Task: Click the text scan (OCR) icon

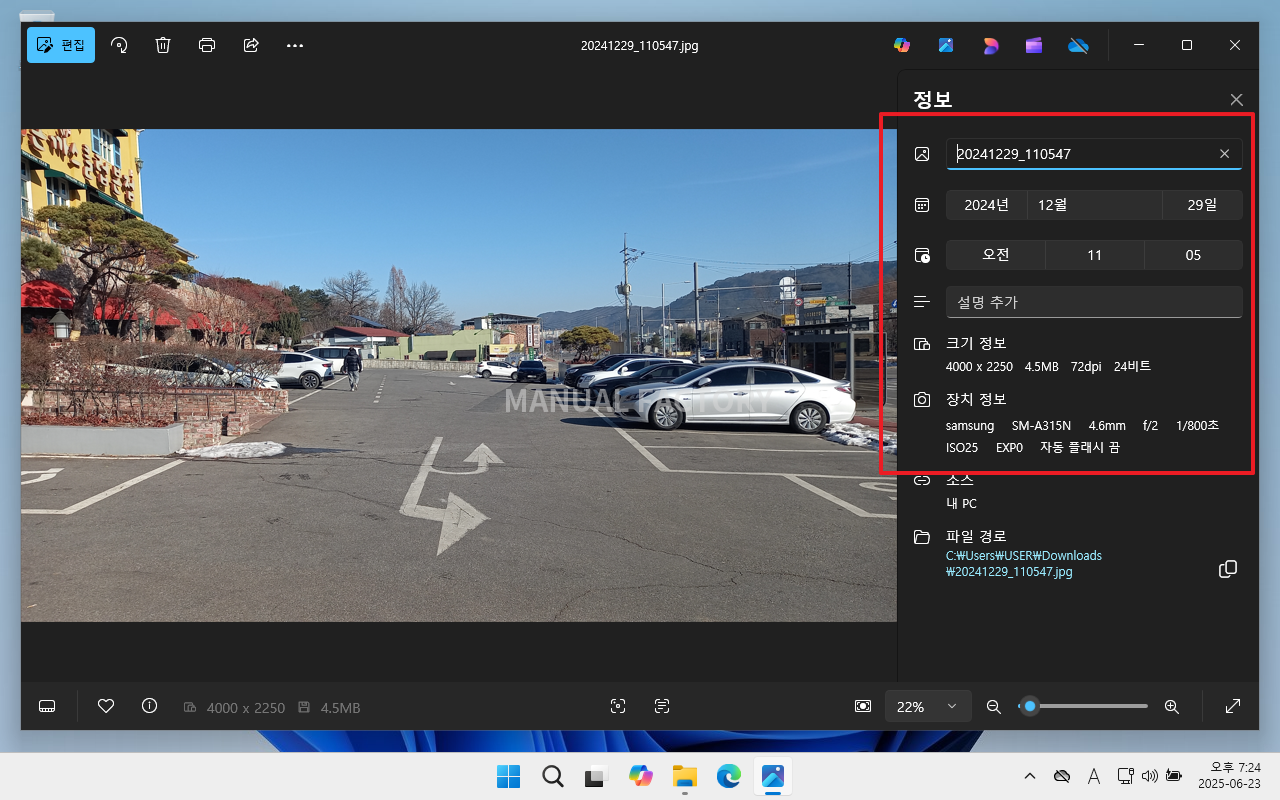Action: (662, 706)
